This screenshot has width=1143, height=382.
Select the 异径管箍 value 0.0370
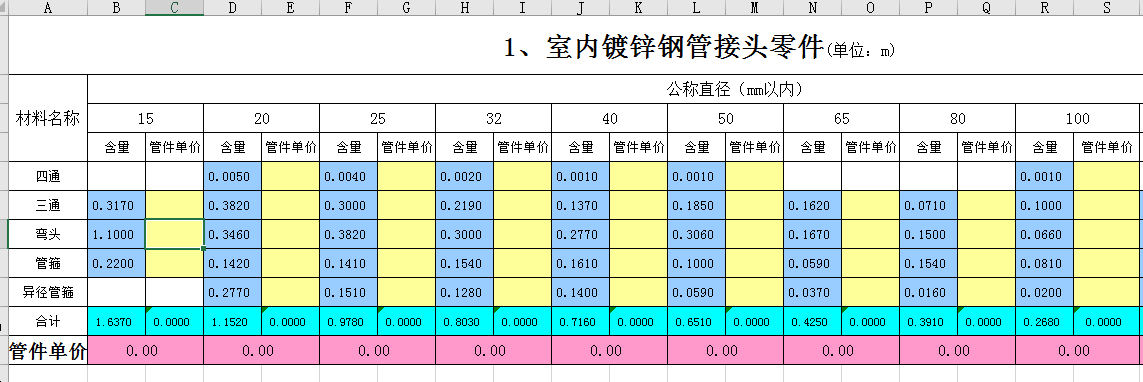click(x=812, y=292)
